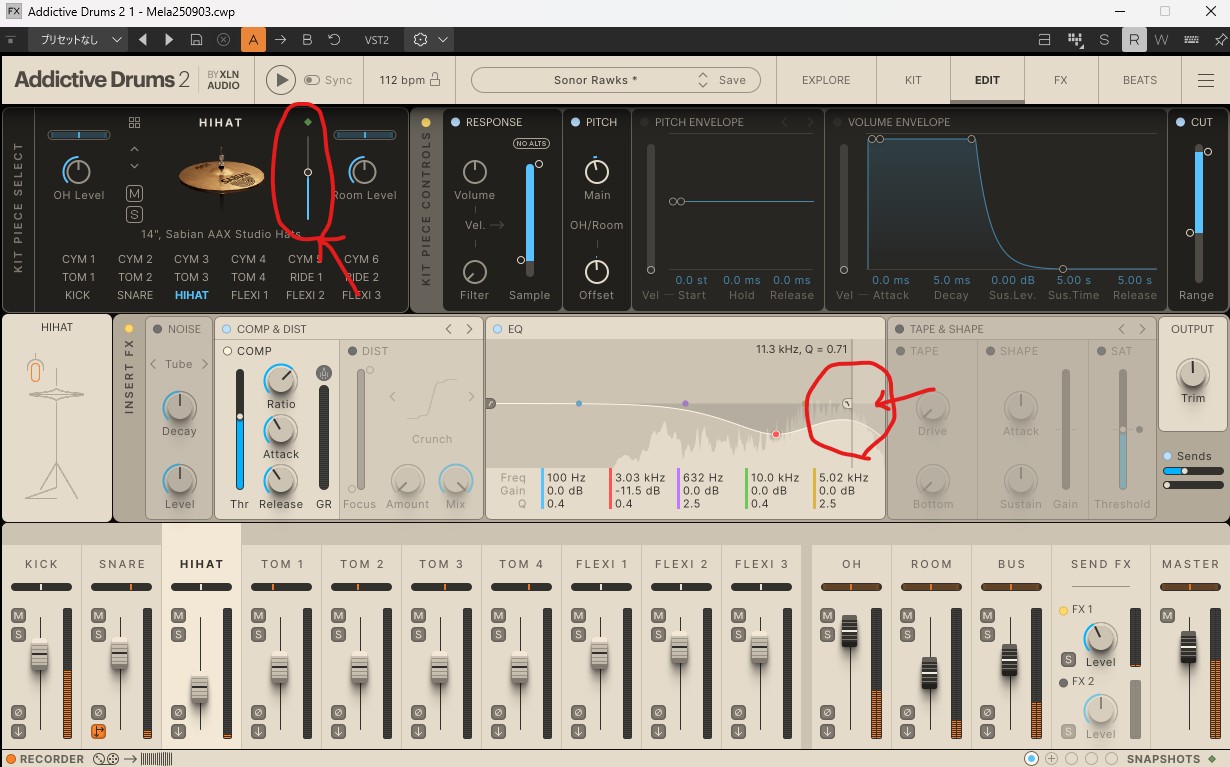This screenshot has width=1230, height=767.
Task: Click the tempo lock icon beside 112 bpm
Action: pyautogui.click(x=434, y=80)
